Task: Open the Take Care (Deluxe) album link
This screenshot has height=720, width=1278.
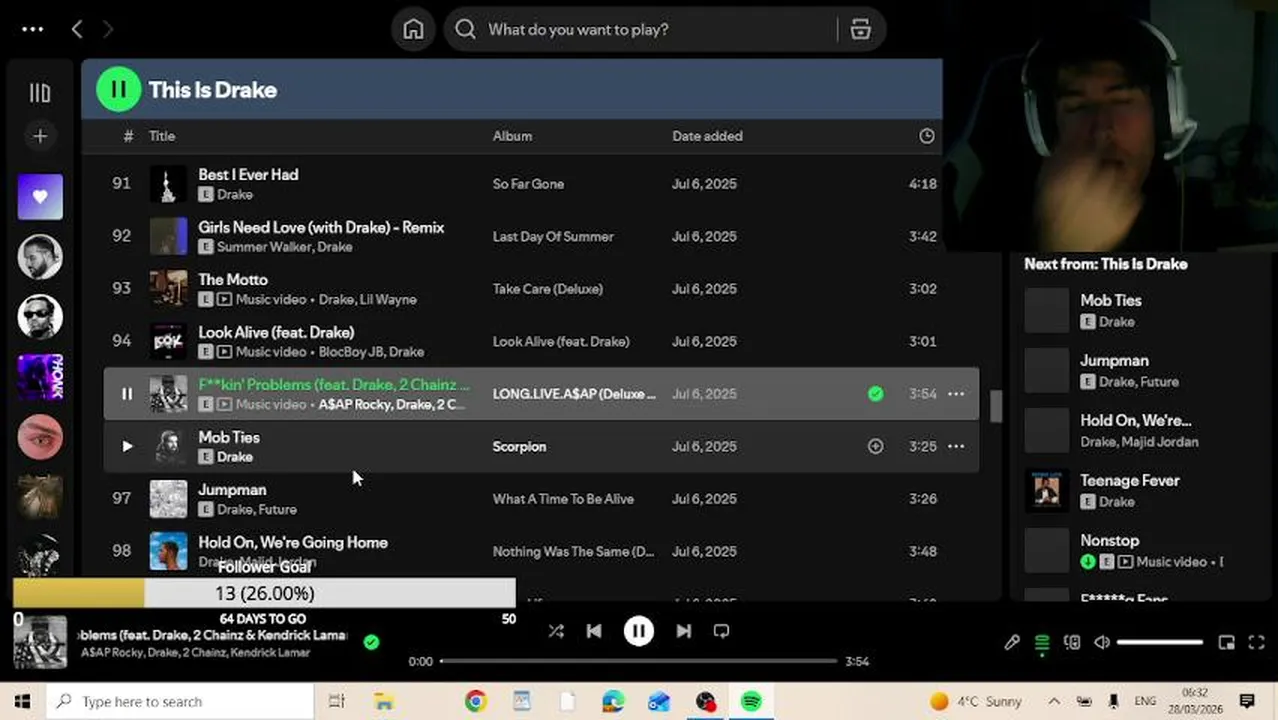Action: (547, 289)
